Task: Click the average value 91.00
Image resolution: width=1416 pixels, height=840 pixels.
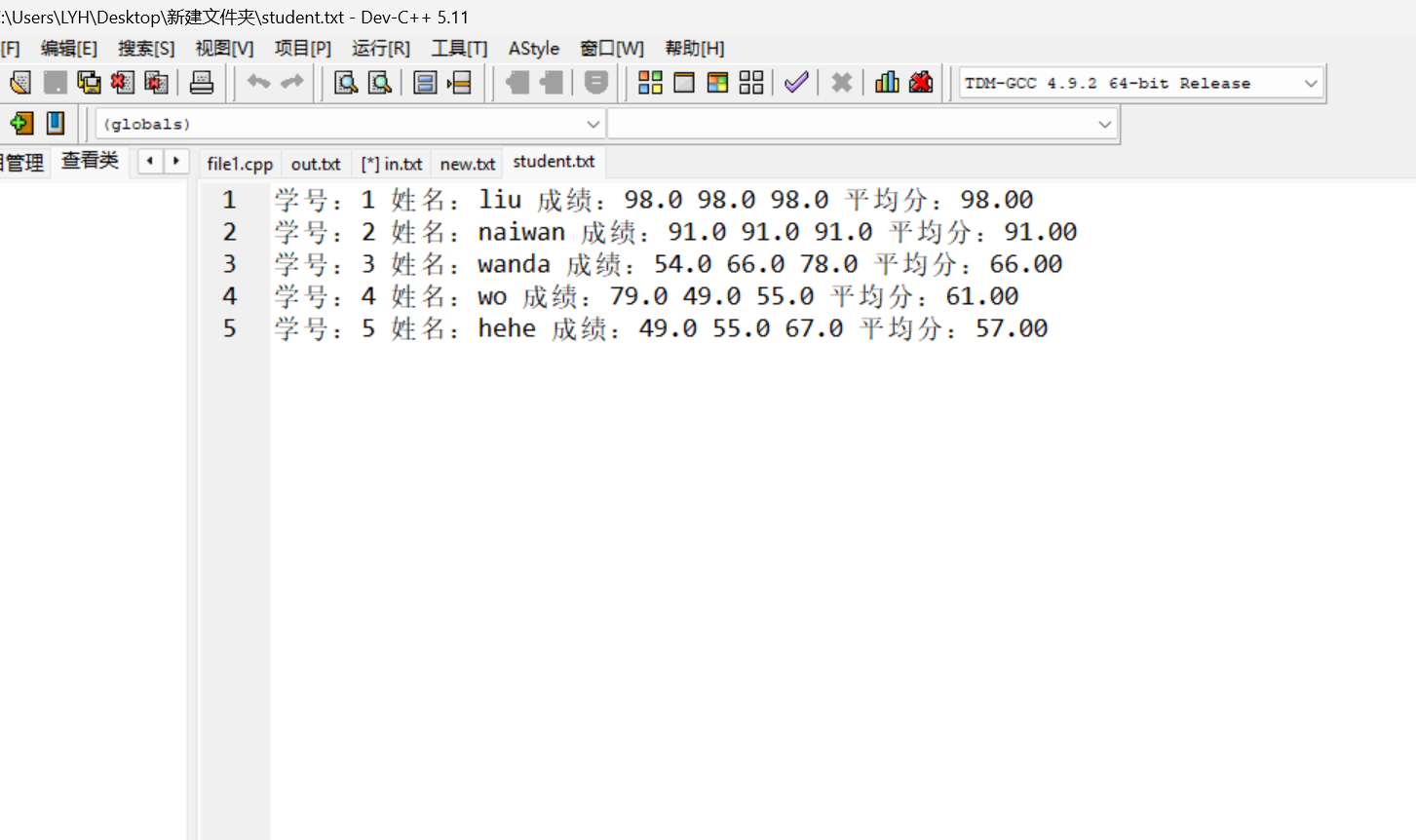Action: coord(1041,232)
